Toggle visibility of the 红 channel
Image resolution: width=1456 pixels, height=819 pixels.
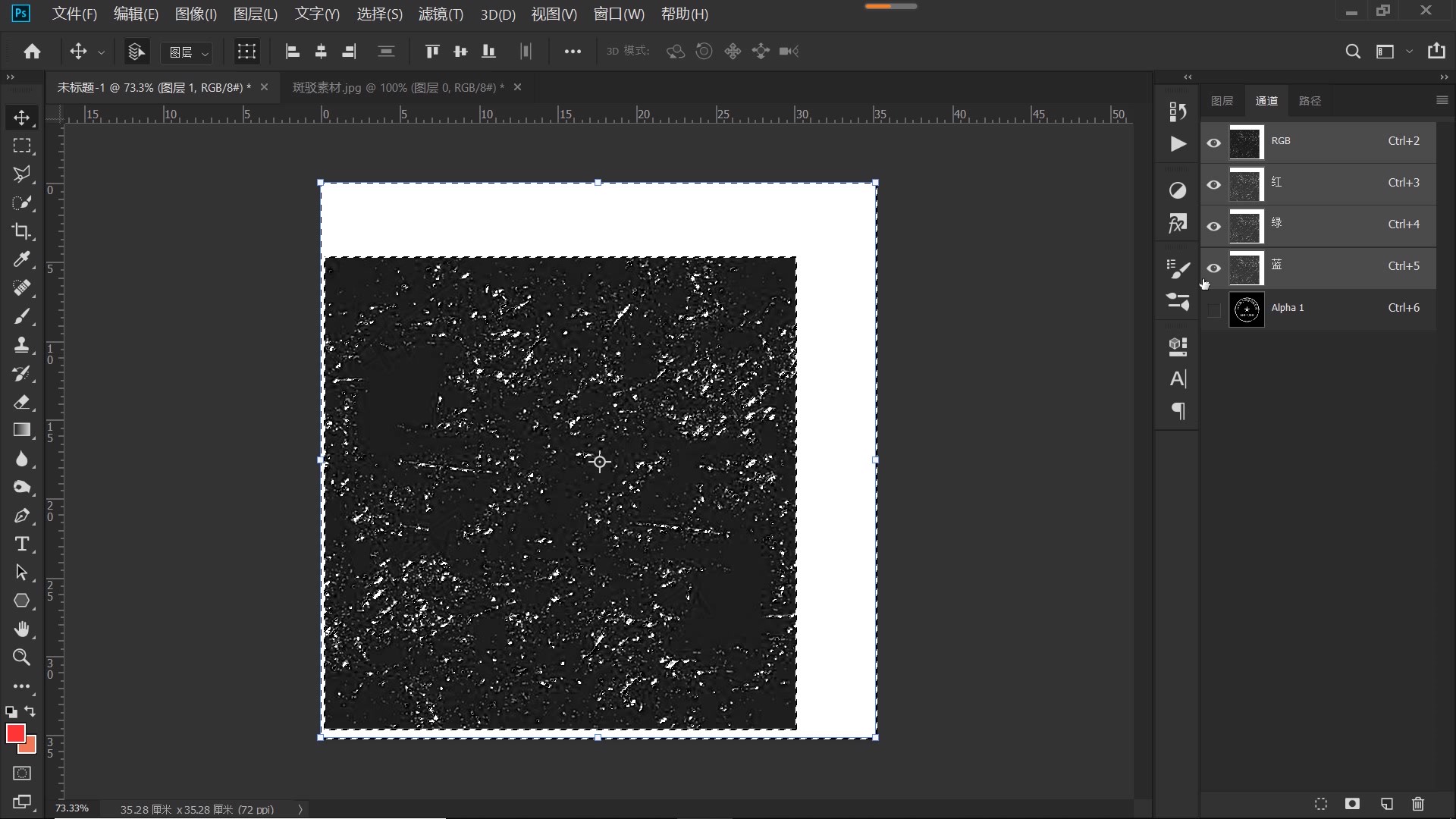pos(1213,184)
